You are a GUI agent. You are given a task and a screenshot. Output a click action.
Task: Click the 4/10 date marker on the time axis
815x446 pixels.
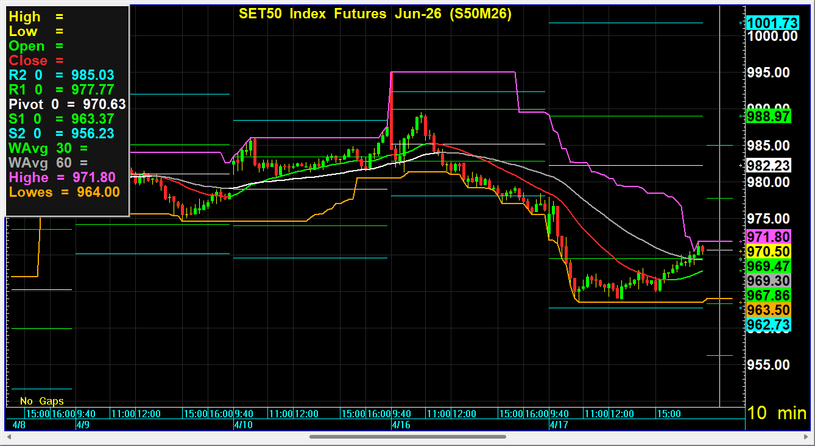[x=242, y=424]
